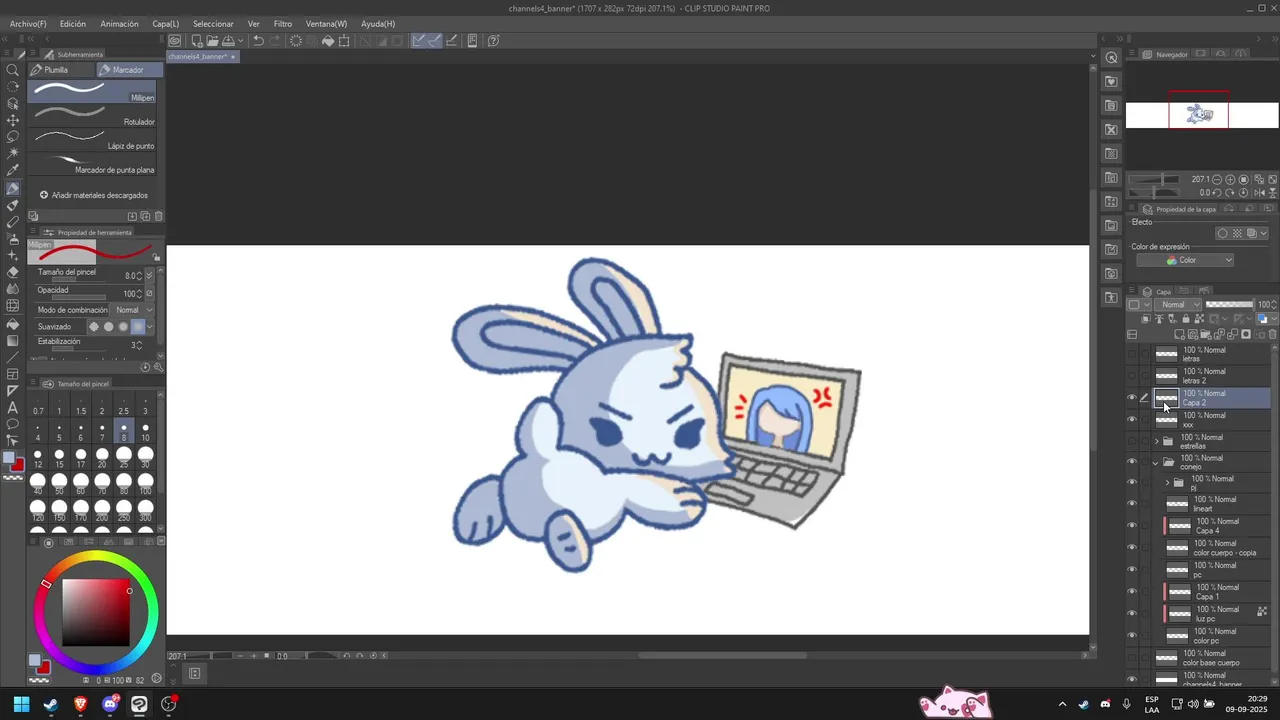Collapse the conejo folder
Screen dimensions: 1280x720
1157,462
